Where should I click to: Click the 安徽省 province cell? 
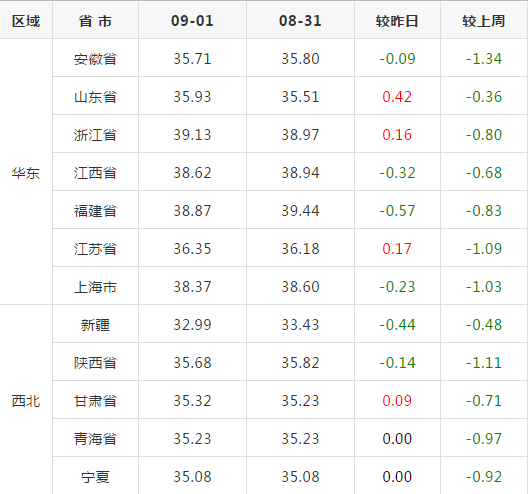coord(95,59)
